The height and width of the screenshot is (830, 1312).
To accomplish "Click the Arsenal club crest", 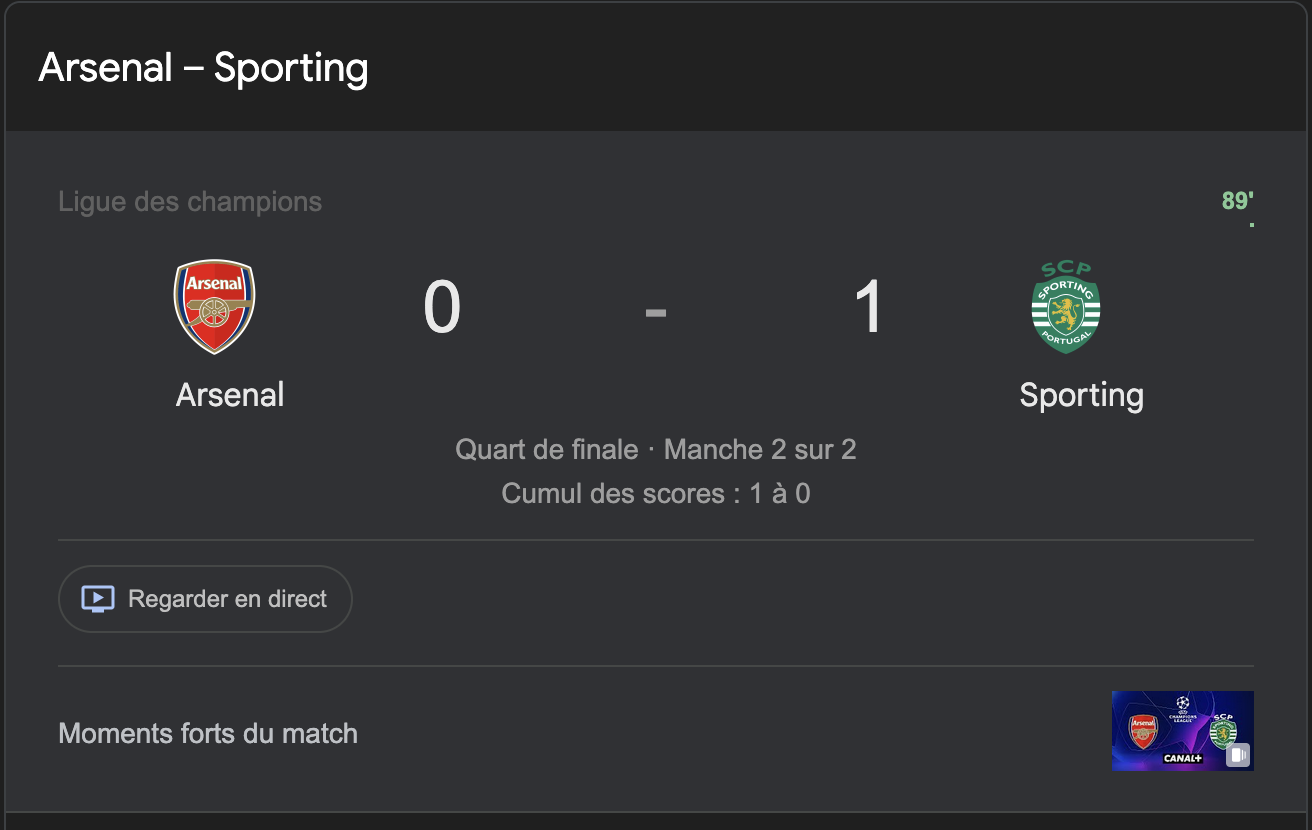I will pos(214,306).
